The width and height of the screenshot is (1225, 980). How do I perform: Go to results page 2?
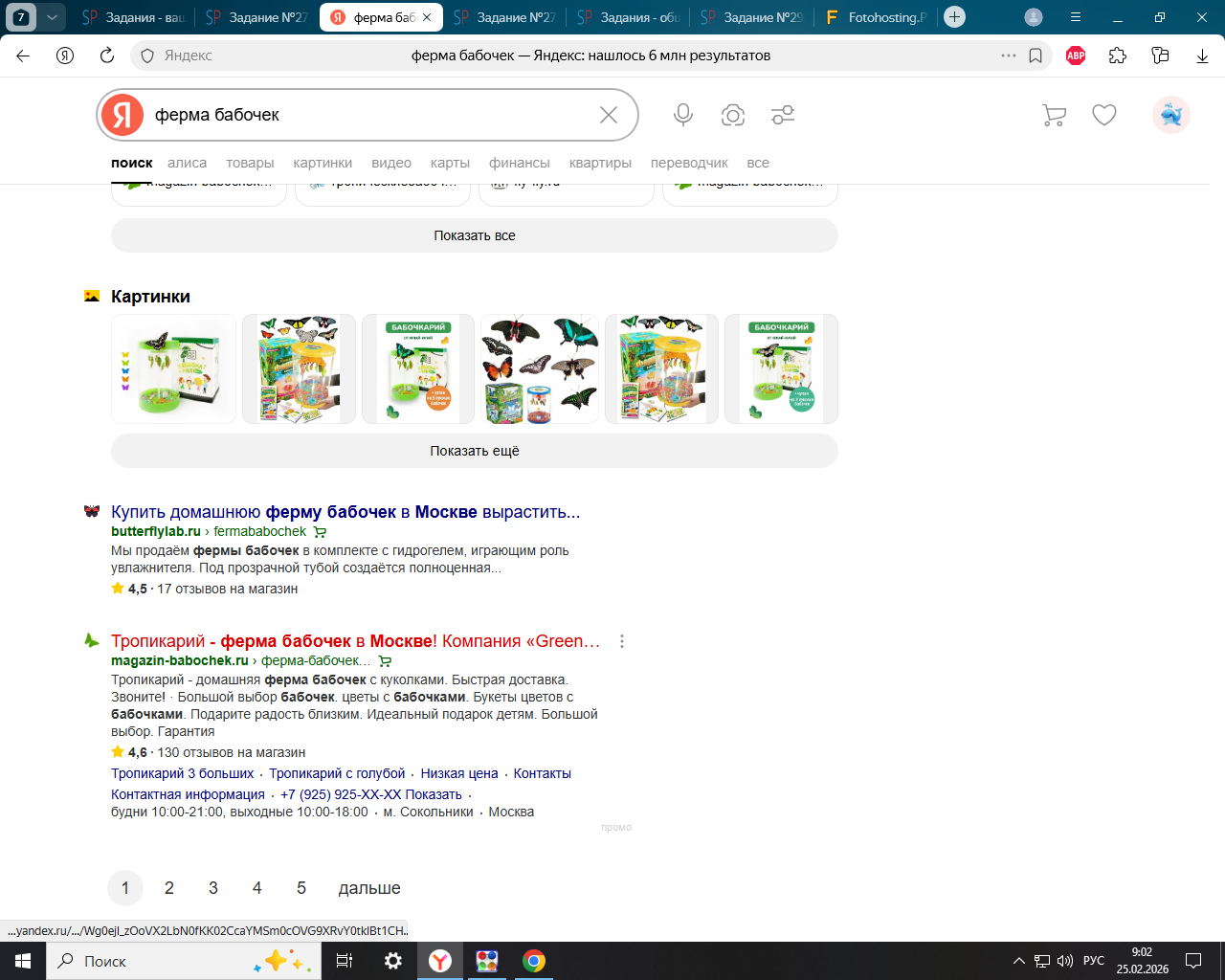click(169, 888)
